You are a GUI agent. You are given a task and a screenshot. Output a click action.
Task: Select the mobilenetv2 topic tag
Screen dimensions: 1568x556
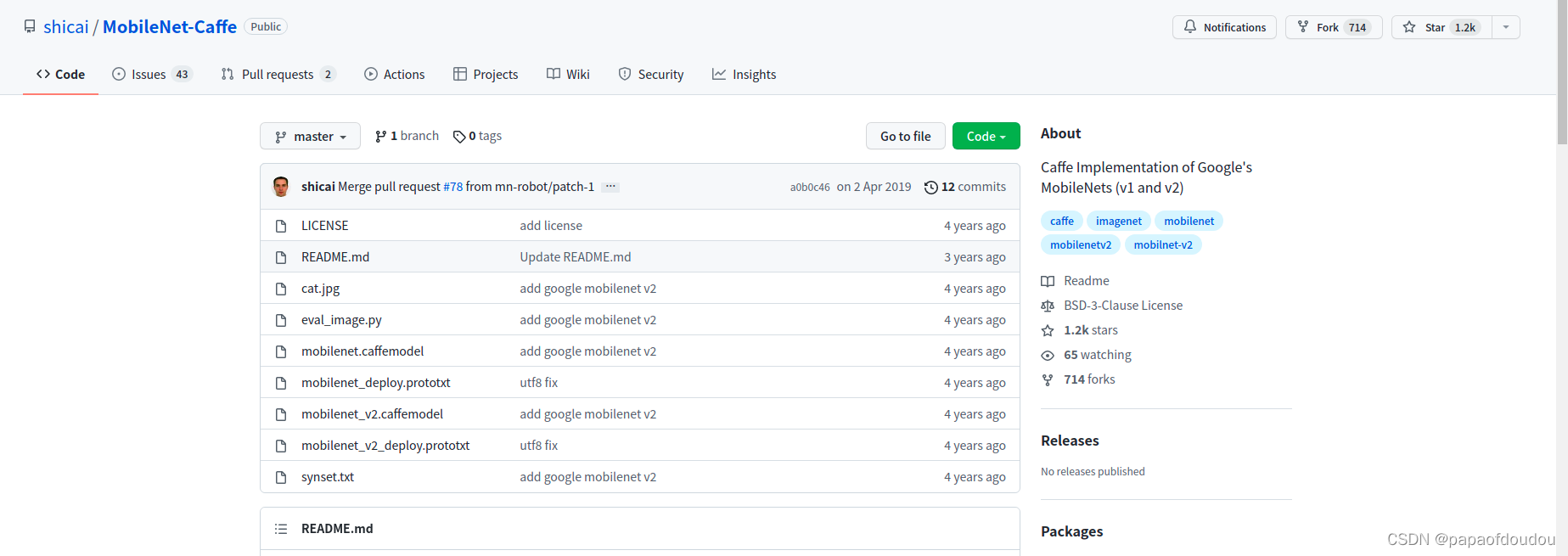pyautogui.click(x=1081, y=244)
